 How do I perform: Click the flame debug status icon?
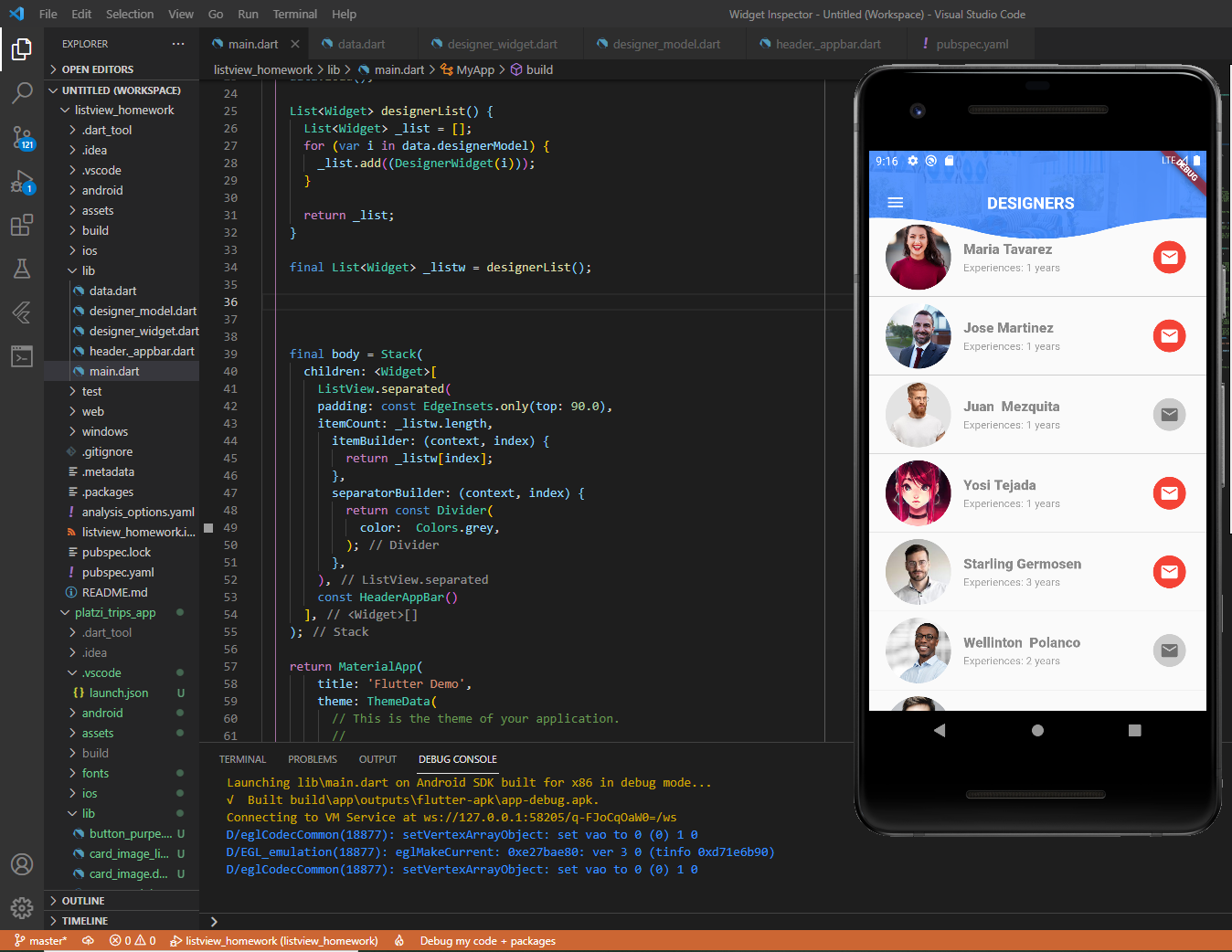tap(399, 941)
